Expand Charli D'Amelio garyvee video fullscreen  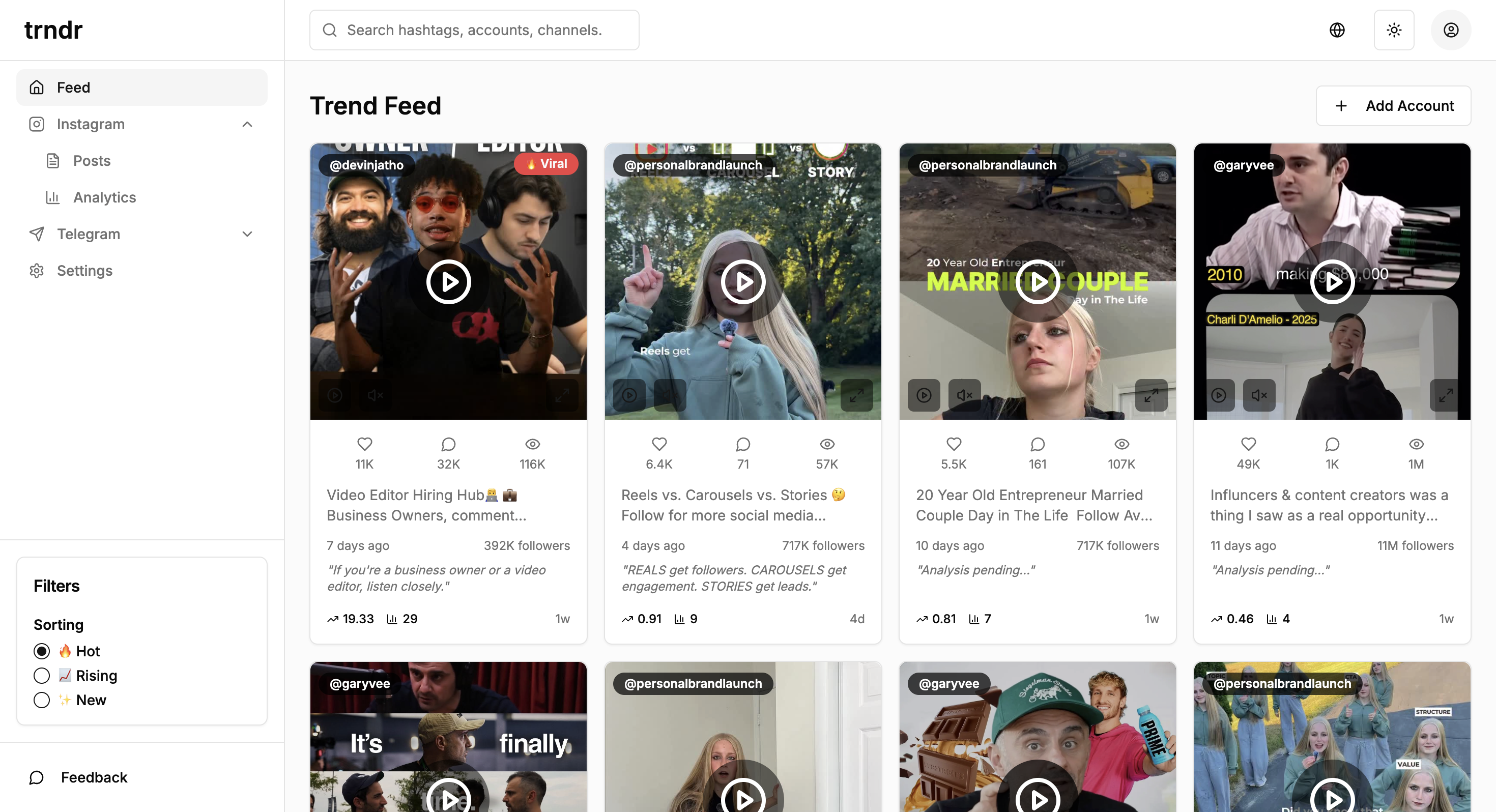click(x=1446, y=395)
